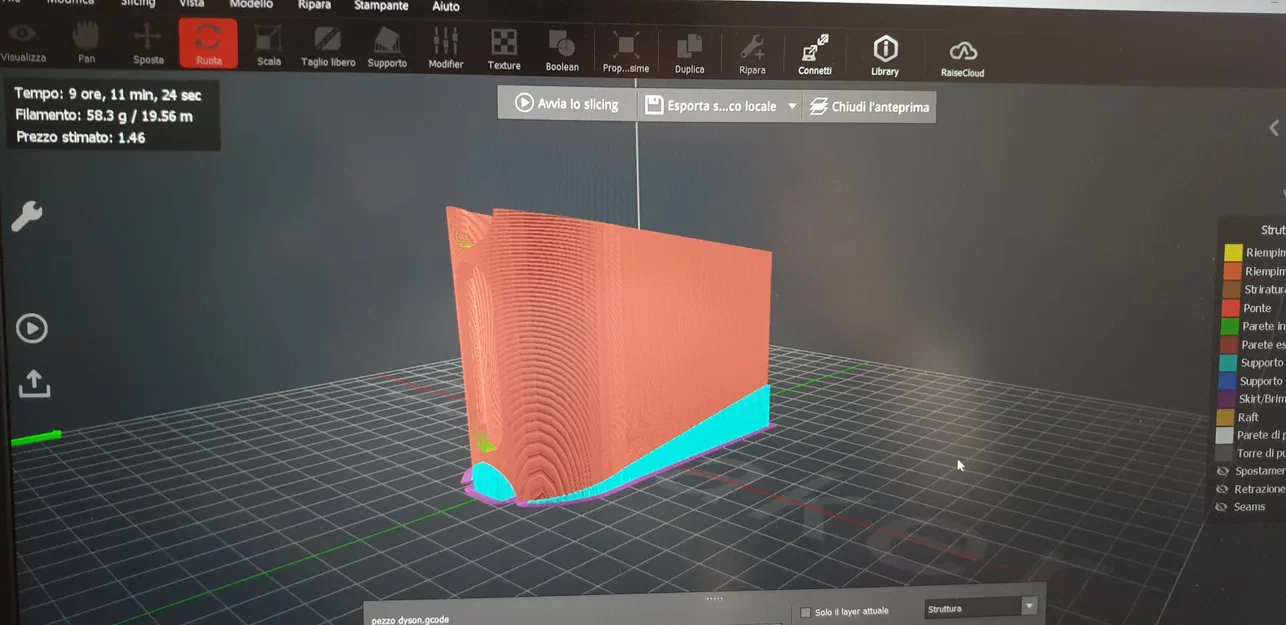Click Chiudi l'anteprima button
Screen dimensions: 1286x625
click(869, 107)
